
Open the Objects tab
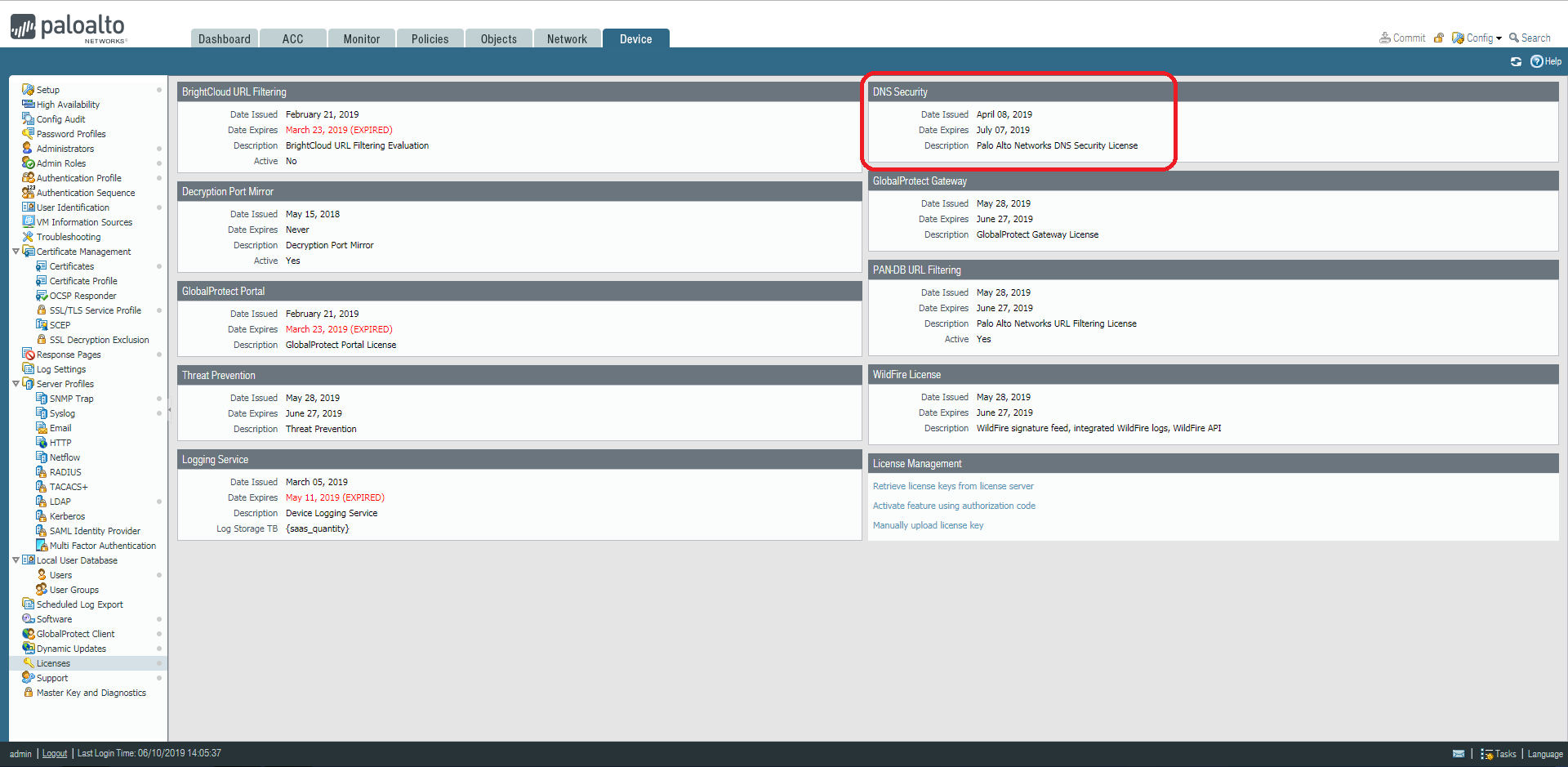(x=499, y=38)
